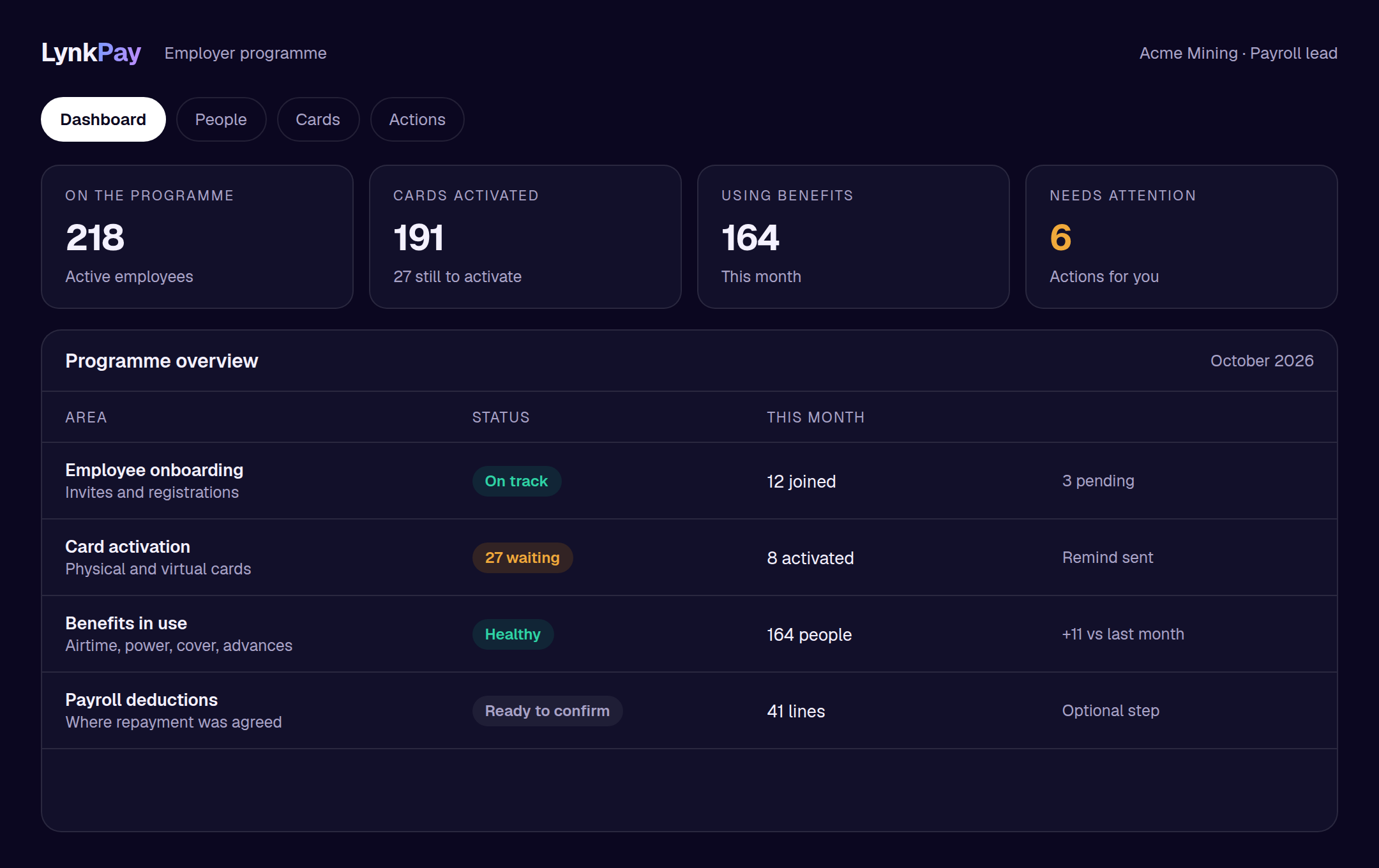Click the Physical and virtual cards subtitle
This screenshot has height=868, width=1379.
click(x=158, y=569)
